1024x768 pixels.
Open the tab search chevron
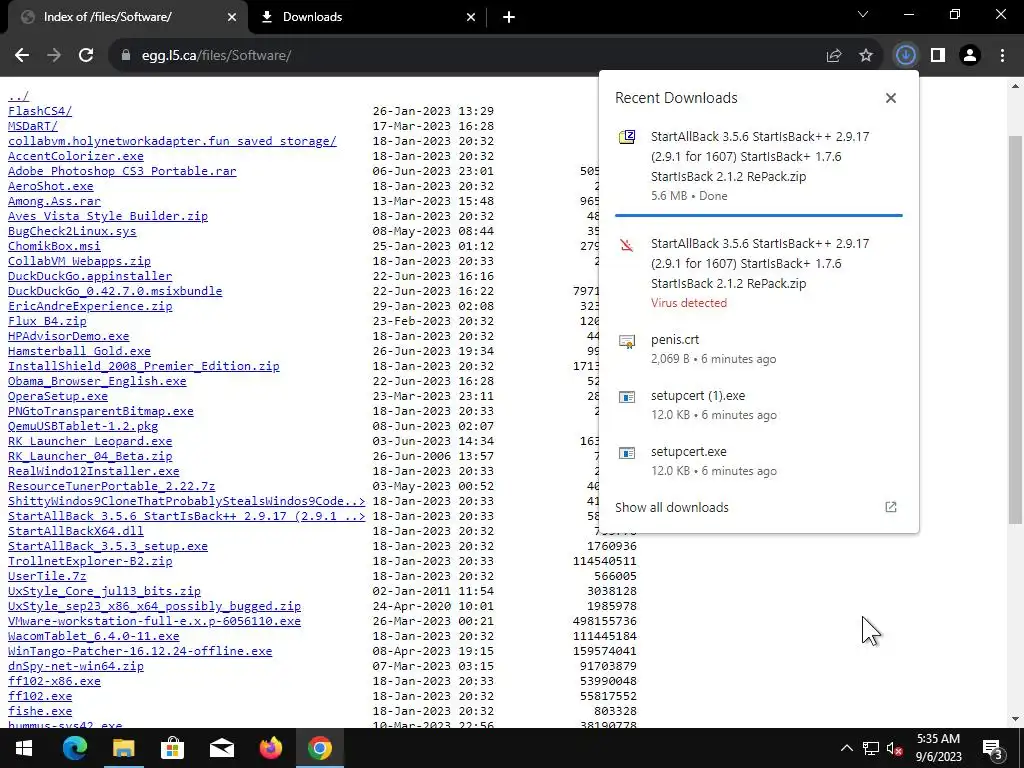pyautogui.click(x=863, y=14)
